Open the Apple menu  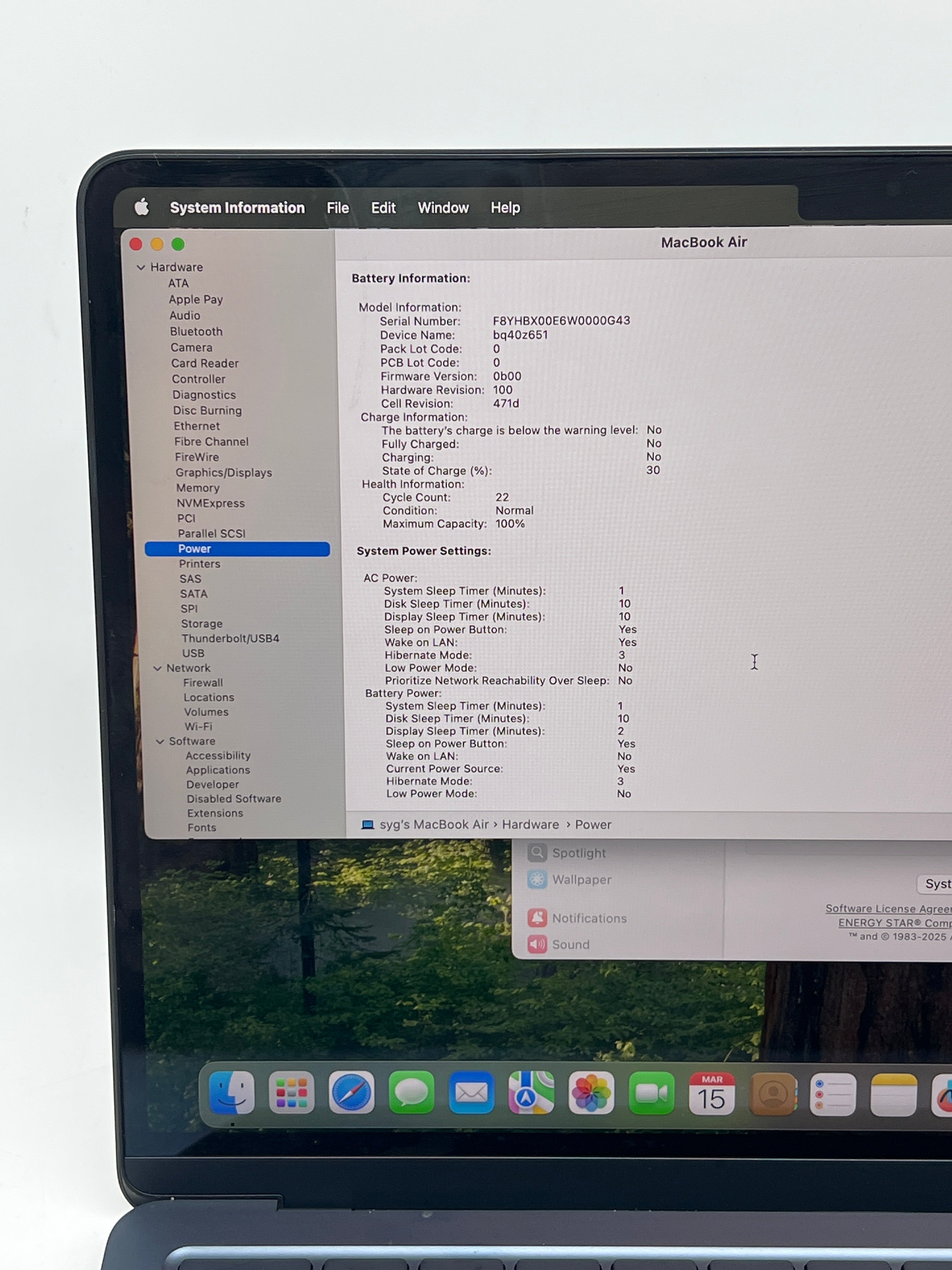click(x=142, y=207)
